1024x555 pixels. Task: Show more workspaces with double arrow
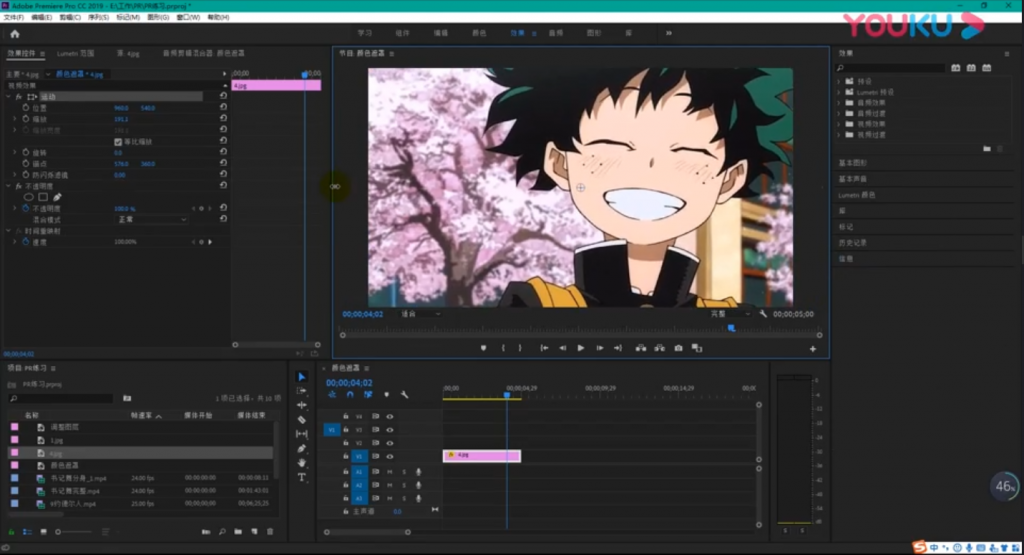(x=669, y=33)
